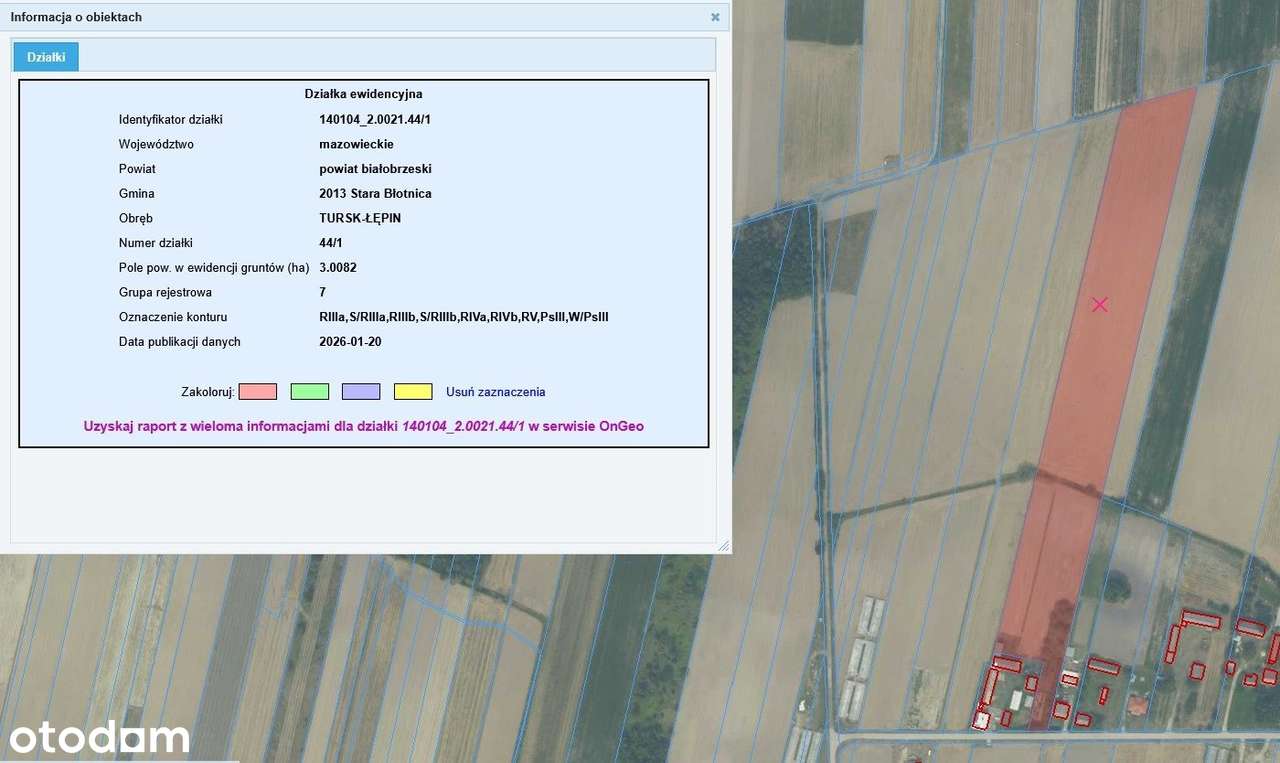This screenshot has width=1280, height=763.
Task: Select the area value 3.0082
Action: click(x=338, y=268)
